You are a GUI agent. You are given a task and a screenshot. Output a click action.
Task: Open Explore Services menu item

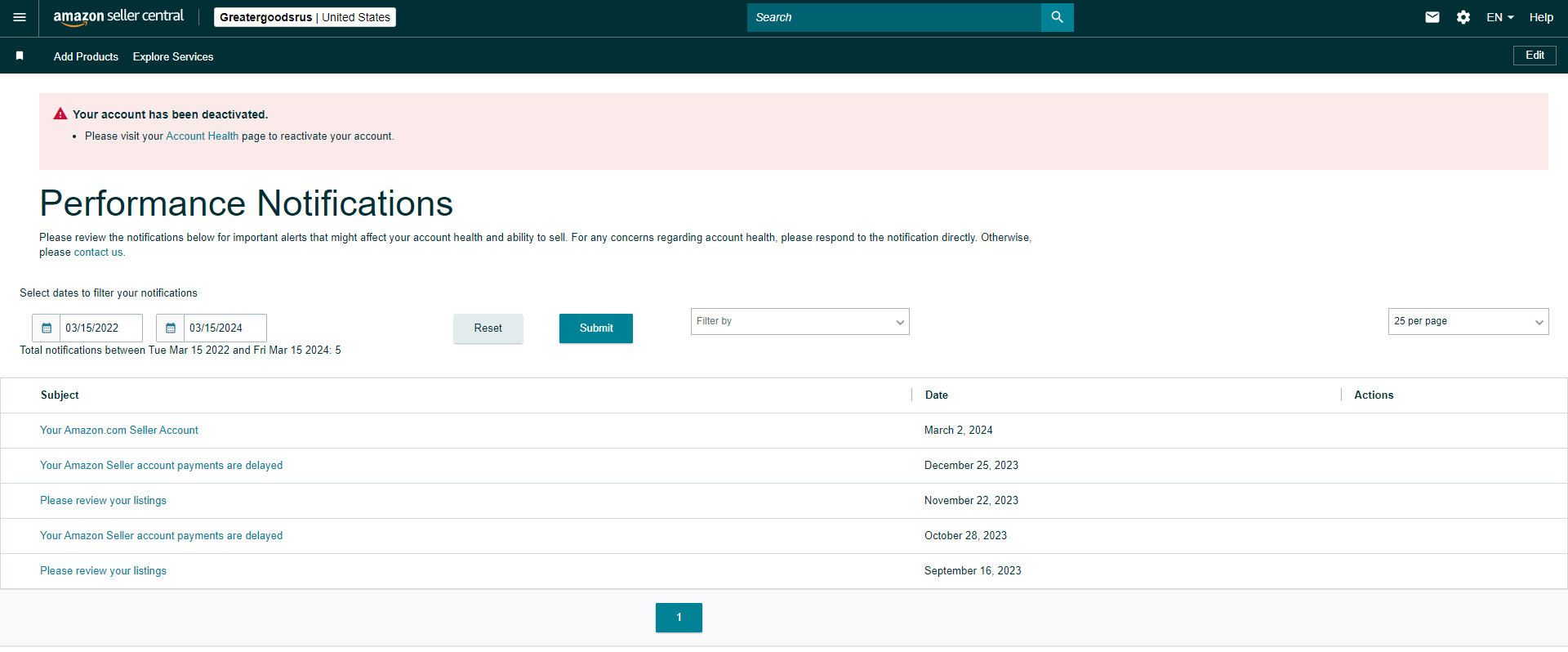click(173, 56)
